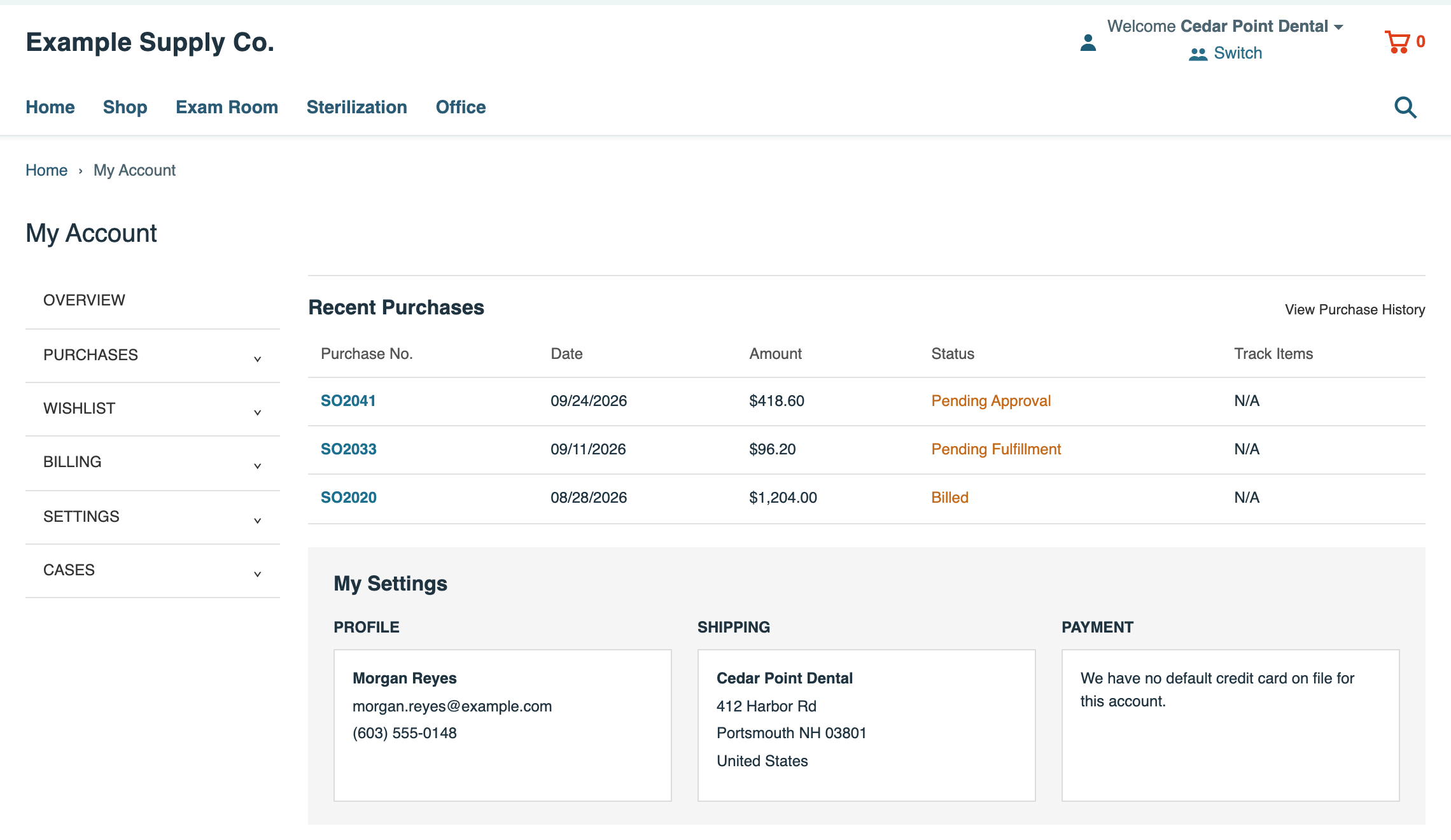The image size is (1451, 840).
Task: Click the search magnifier icon
Action: coord(1405,108)
